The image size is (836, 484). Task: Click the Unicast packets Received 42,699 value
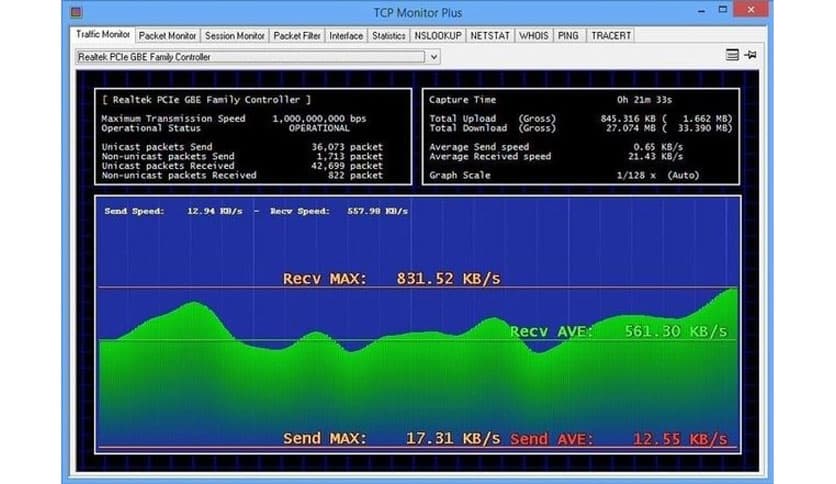tap(347, 166)
